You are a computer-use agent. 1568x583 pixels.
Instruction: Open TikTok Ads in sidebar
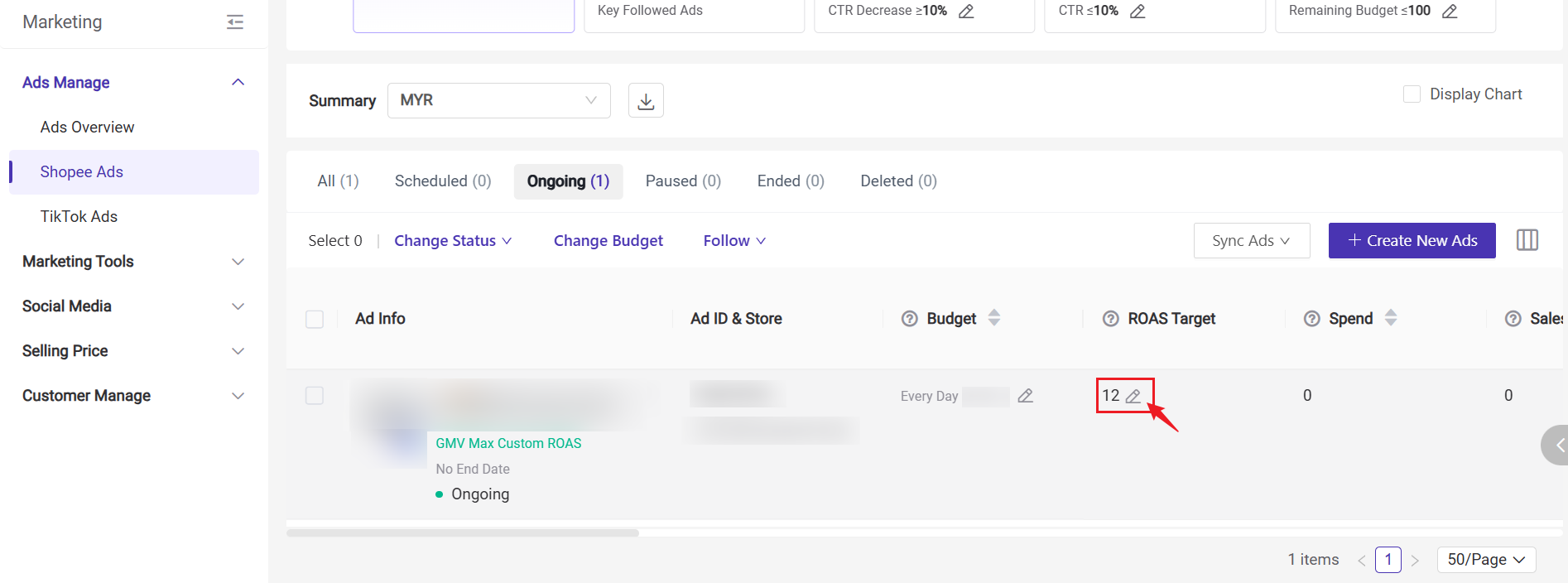tap(79, 217)
